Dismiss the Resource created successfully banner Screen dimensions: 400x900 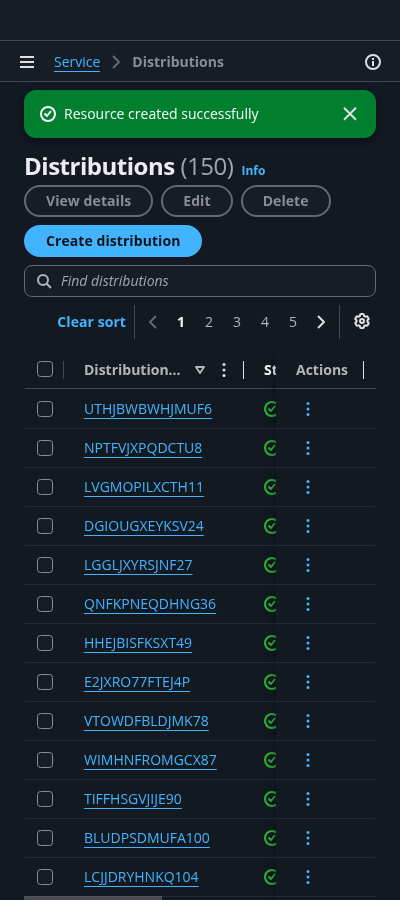pos(350,114)
